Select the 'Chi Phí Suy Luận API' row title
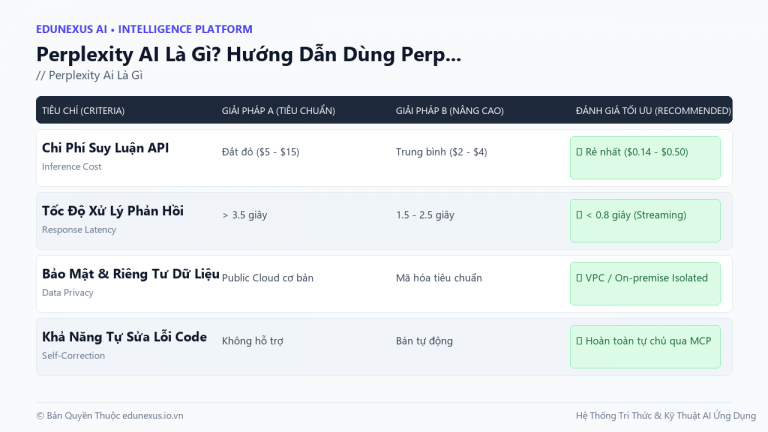 pyautogui.click(x=105, y=148)
